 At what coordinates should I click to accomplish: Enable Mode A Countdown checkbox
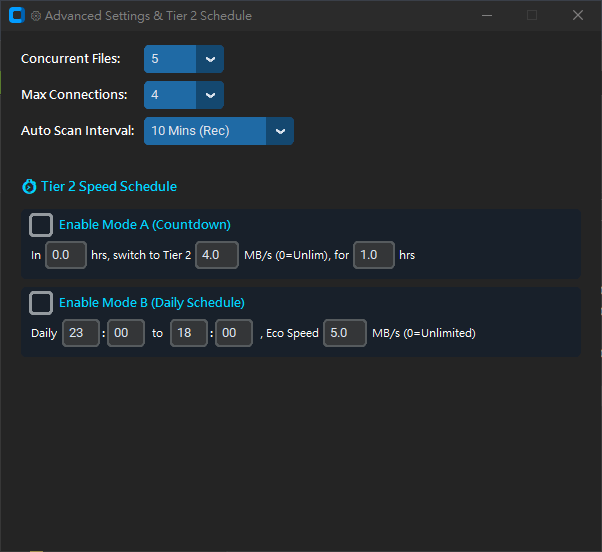[x=41, y=225]
